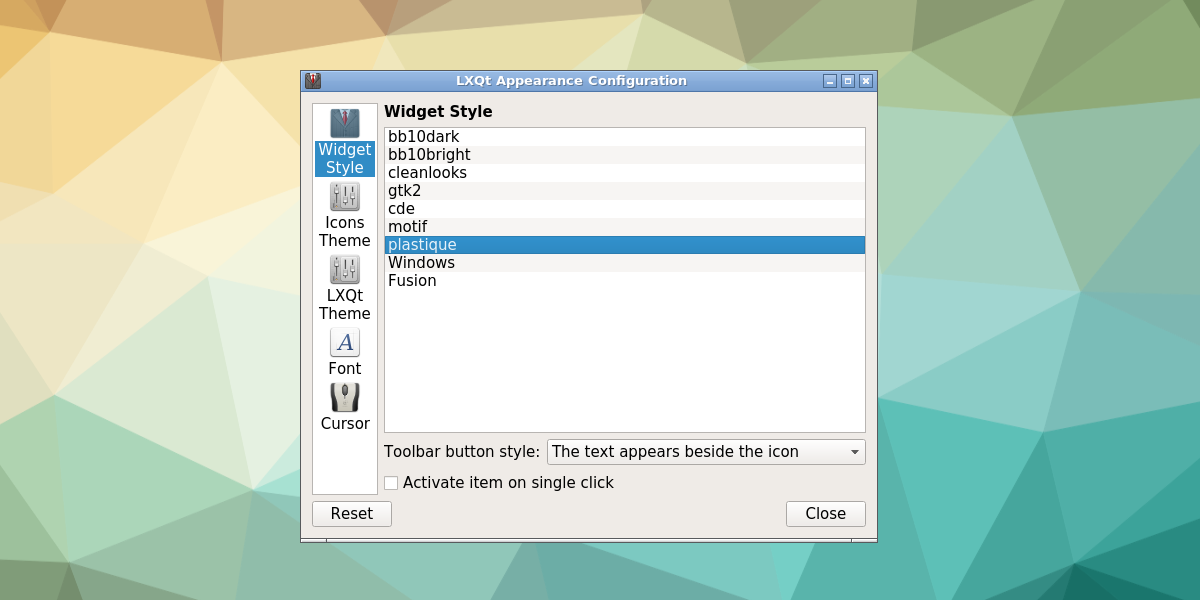Viewport: 1200px width, 600px height.
Task: Select the cde widget style
Action: (625, 209)
